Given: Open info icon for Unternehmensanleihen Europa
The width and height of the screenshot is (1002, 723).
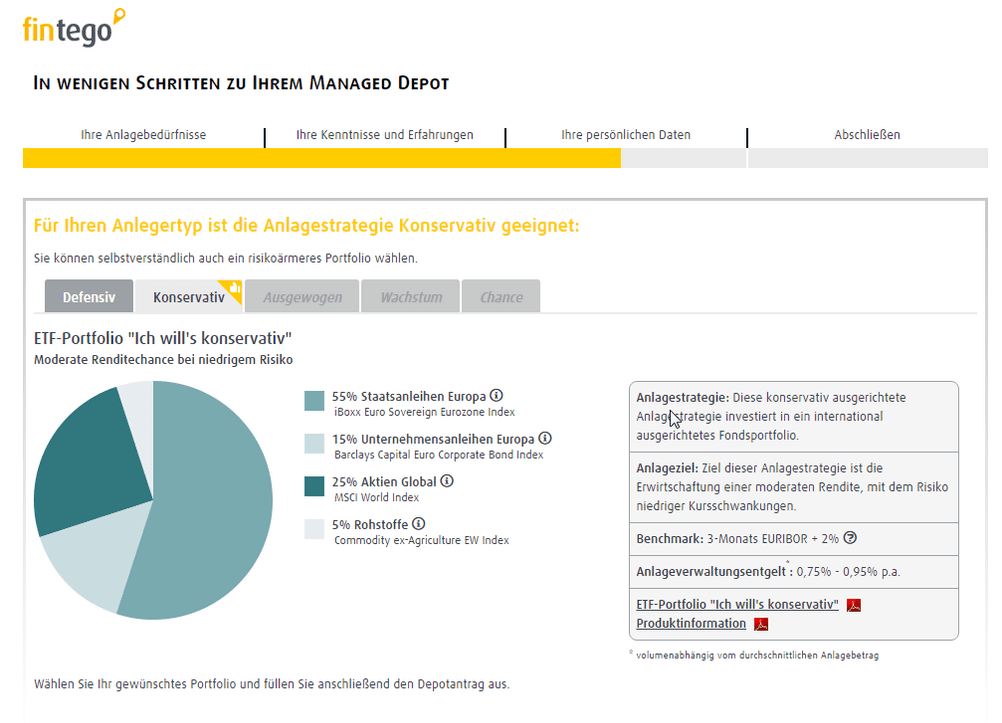Looking at the screenshot, I should coord(544,439).
